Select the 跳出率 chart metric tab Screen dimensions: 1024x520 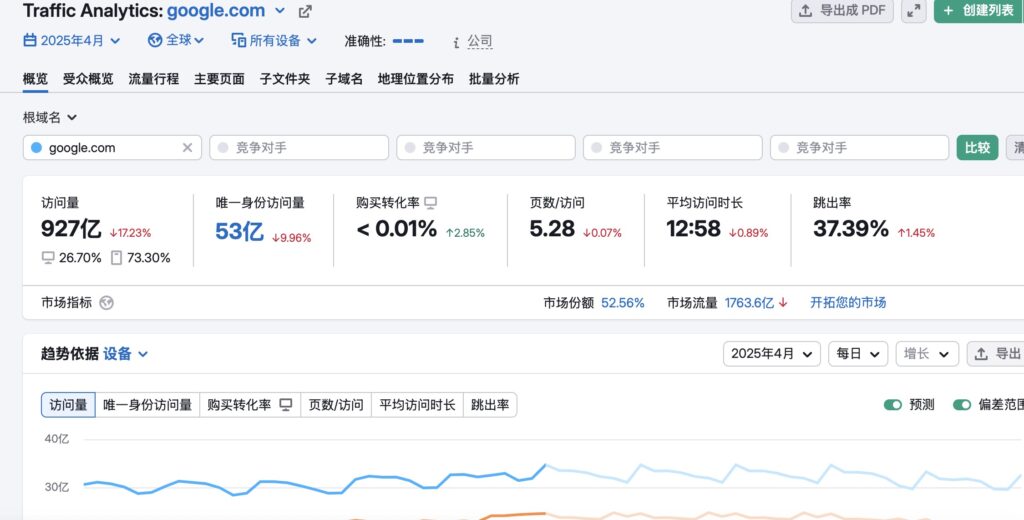click(490, 405)
